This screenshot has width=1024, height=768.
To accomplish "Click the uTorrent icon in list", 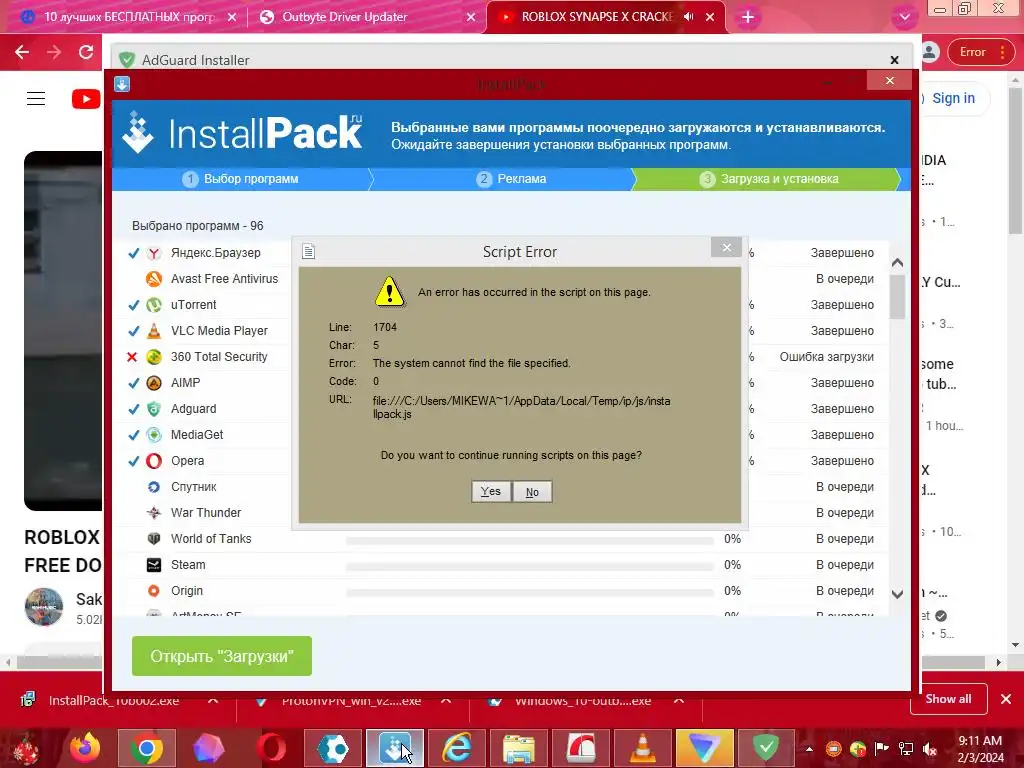I will (x=153, y=305).
